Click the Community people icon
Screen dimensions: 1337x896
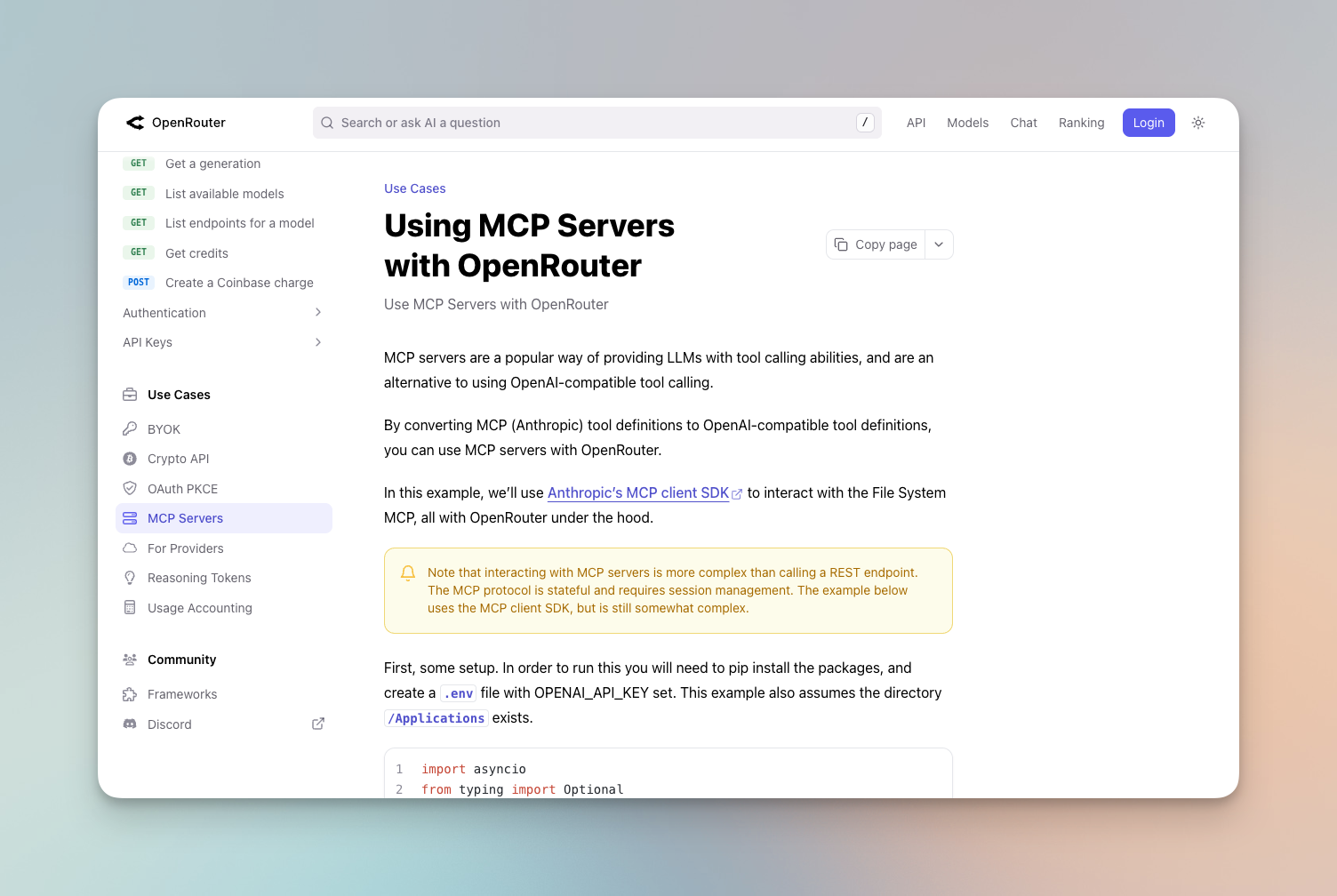click(x=130, y=660)
